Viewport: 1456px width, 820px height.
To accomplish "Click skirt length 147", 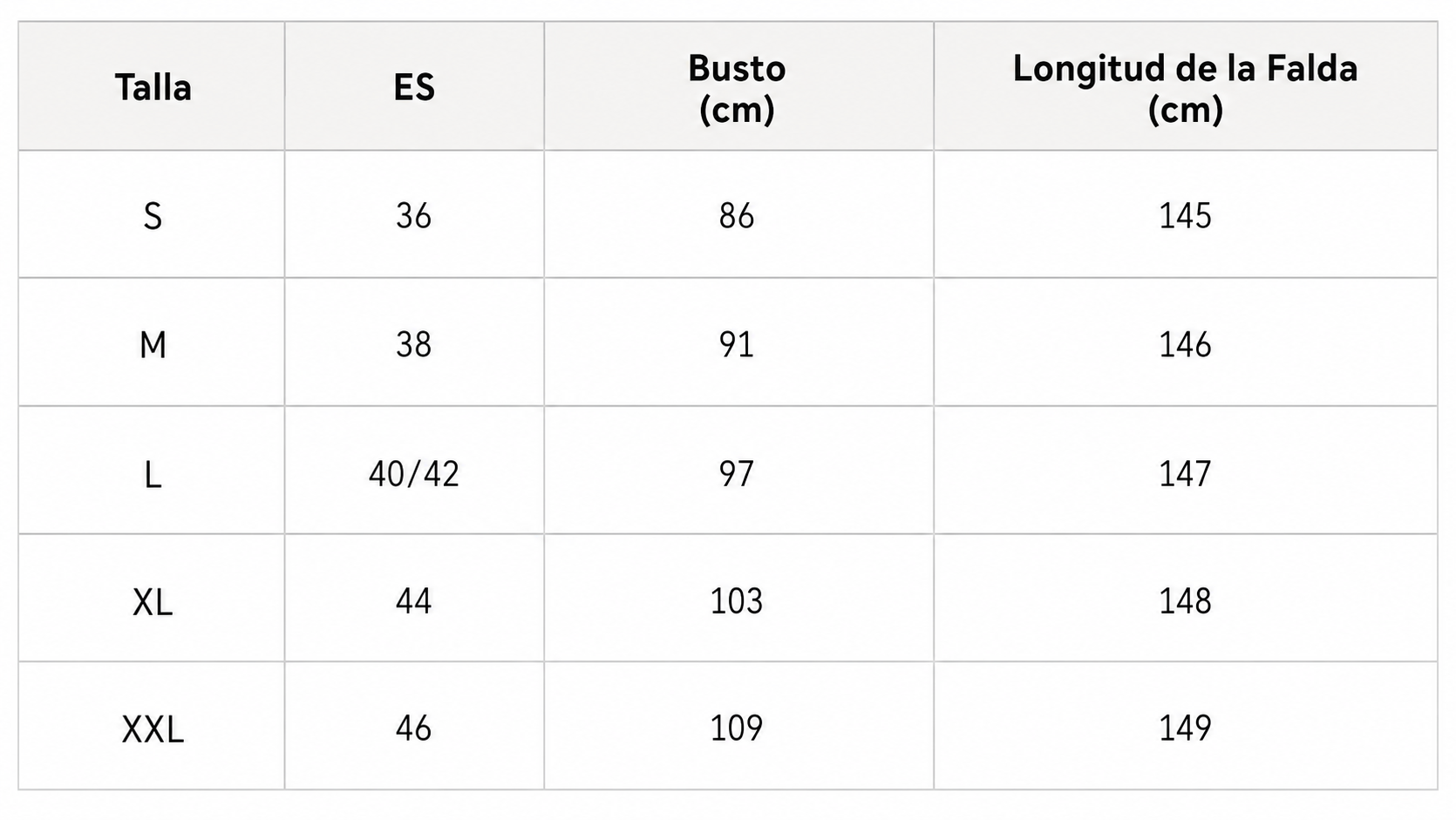I will point(1185,473).
